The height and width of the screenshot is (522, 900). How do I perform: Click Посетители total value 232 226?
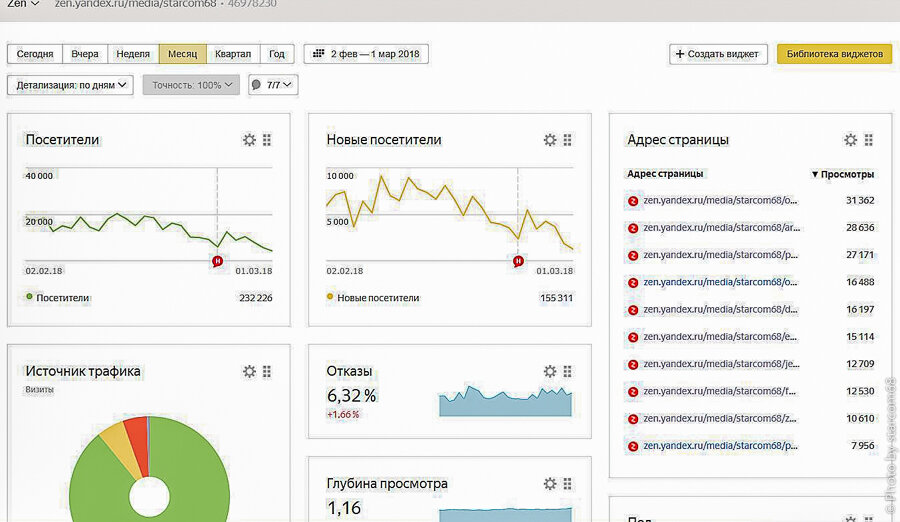pos(256,298)
